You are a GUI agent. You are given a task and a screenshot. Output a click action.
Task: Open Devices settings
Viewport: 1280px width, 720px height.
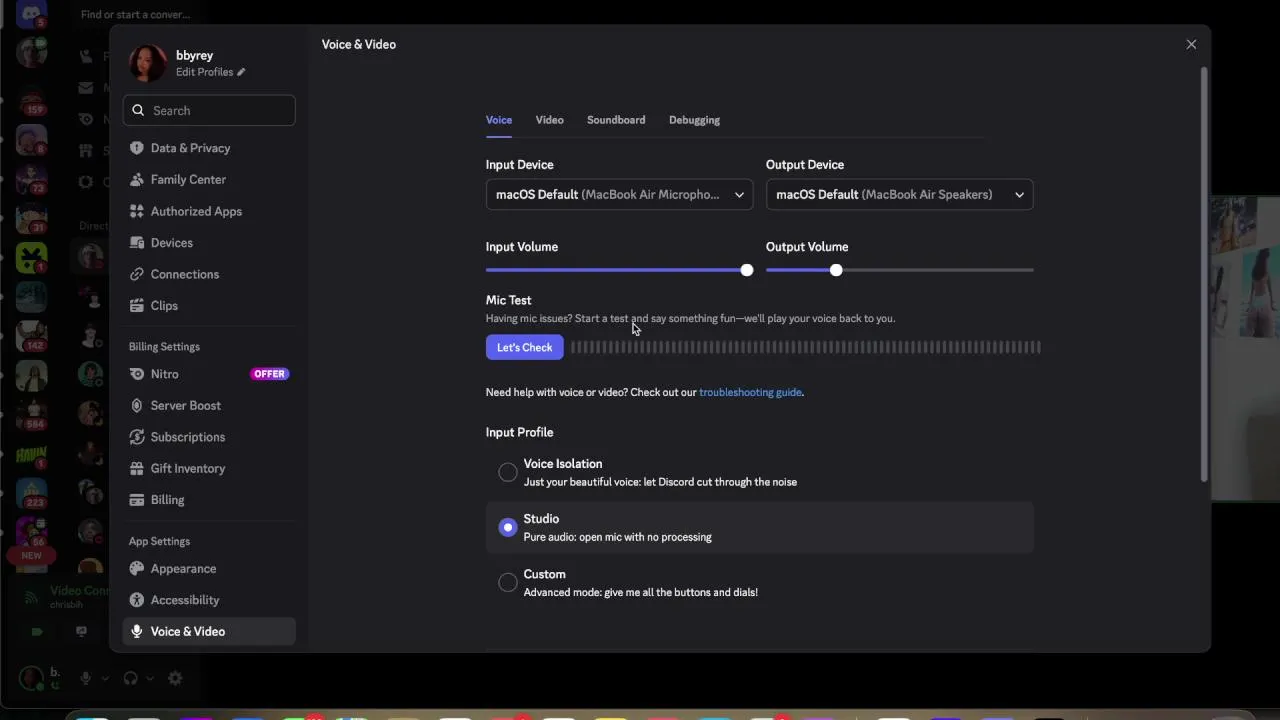[209, 243]
